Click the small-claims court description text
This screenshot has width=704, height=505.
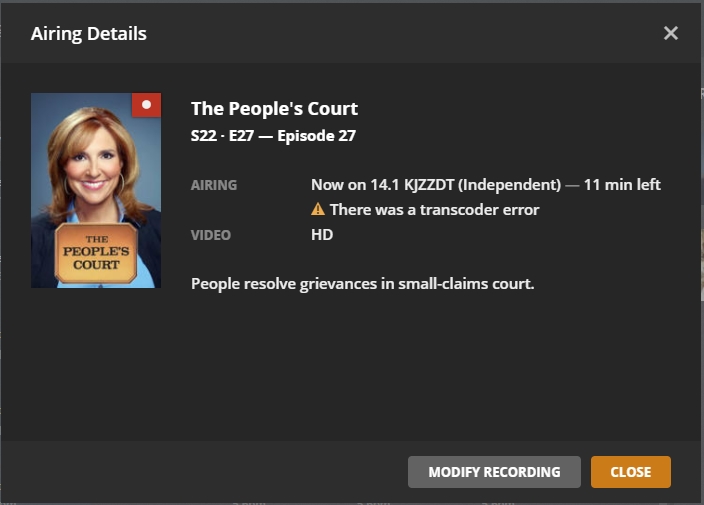362,284
